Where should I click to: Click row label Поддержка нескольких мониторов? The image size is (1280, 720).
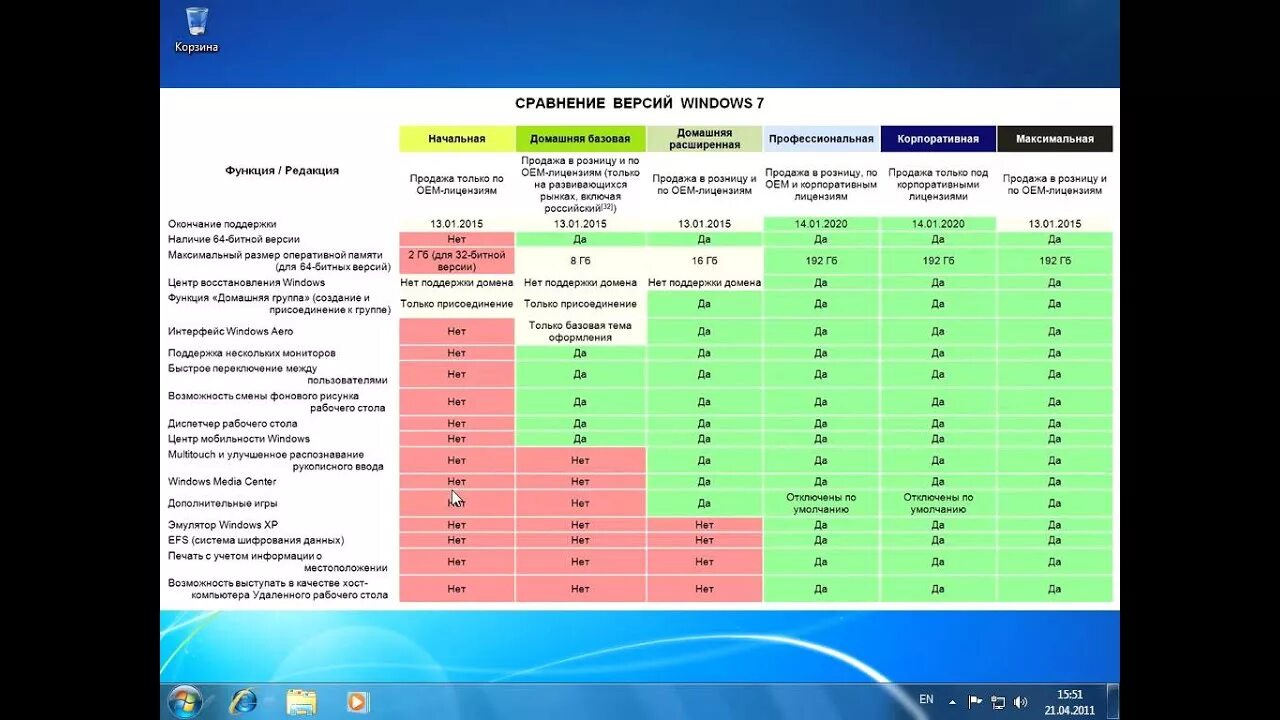[x=251, y=353]
